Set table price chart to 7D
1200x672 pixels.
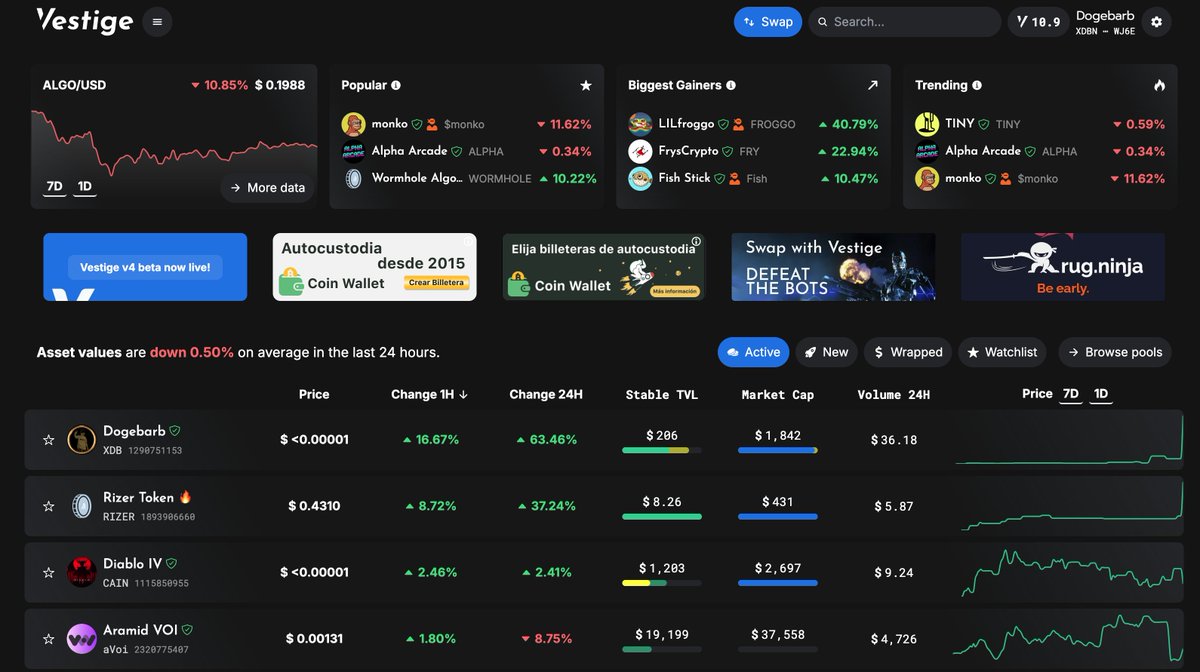pos(1071,394)
